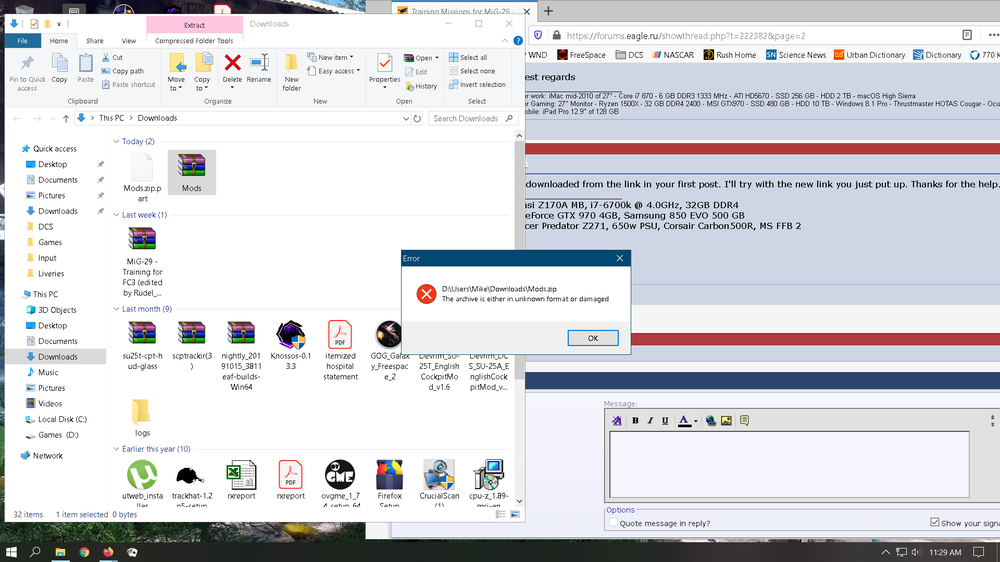Toggle Quick Access toolbar properties checkmark
The image size is (1000, 562).
point(34,24)
